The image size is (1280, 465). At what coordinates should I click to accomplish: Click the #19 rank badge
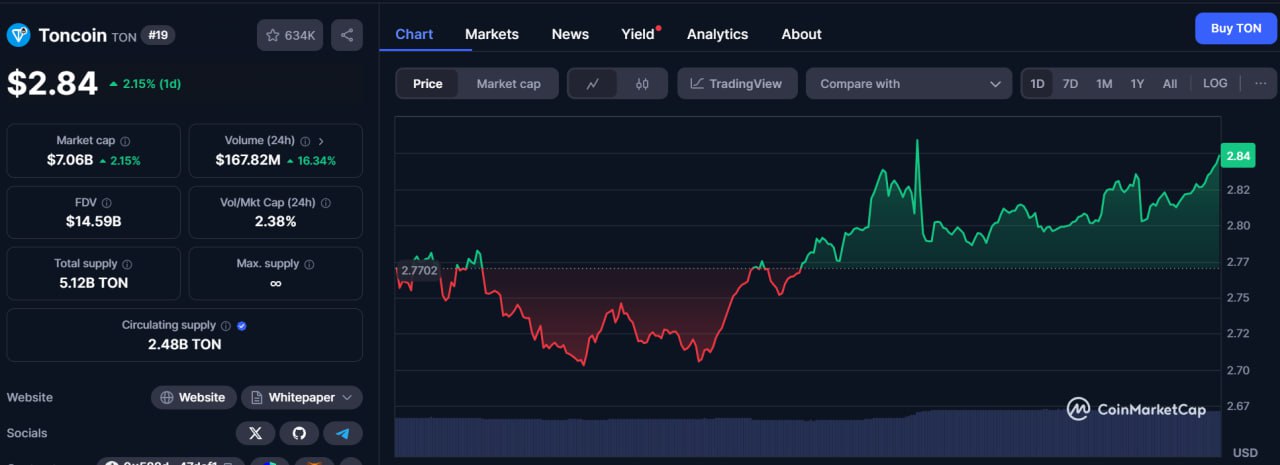158,35
